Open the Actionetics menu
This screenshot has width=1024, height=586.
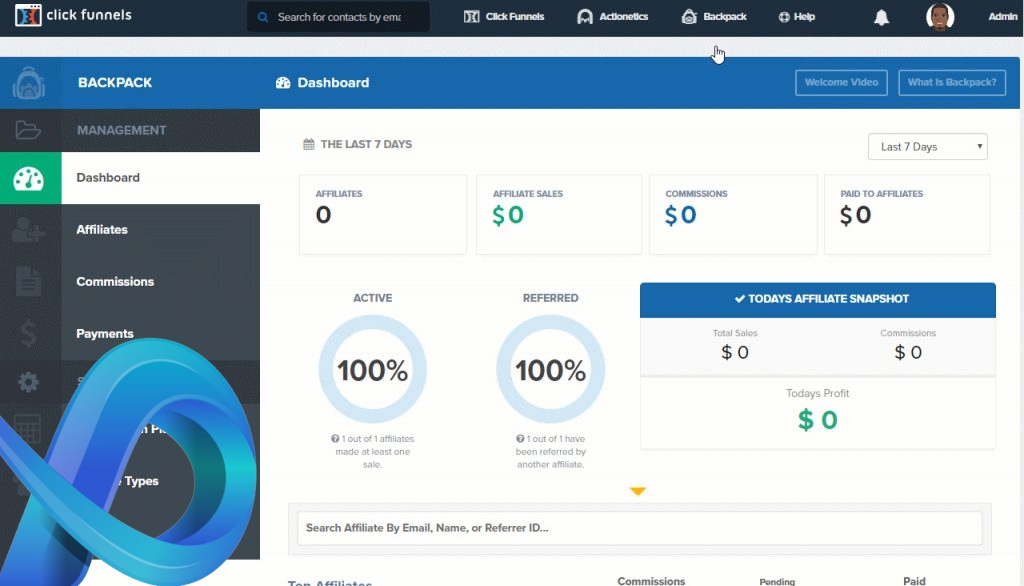(x=613, y=17)
